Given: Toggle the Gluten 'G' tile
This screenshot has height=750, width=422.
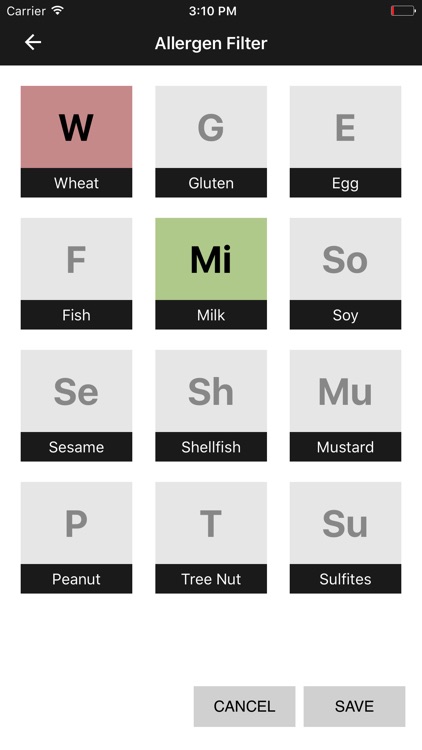Looking at the screenshot, I should (x=211, y=142).
